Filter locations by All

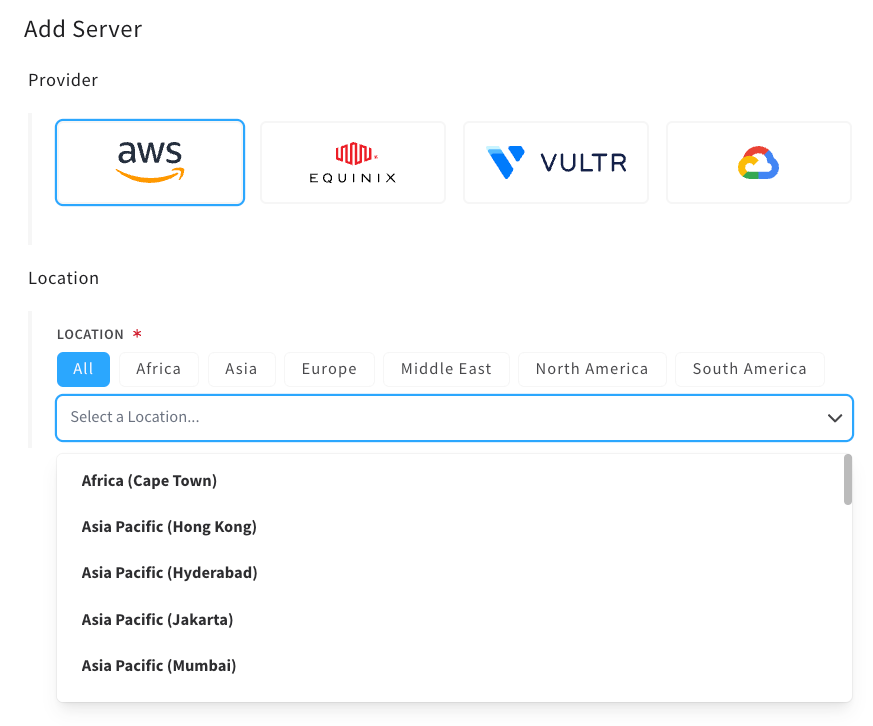pos(84,369)
